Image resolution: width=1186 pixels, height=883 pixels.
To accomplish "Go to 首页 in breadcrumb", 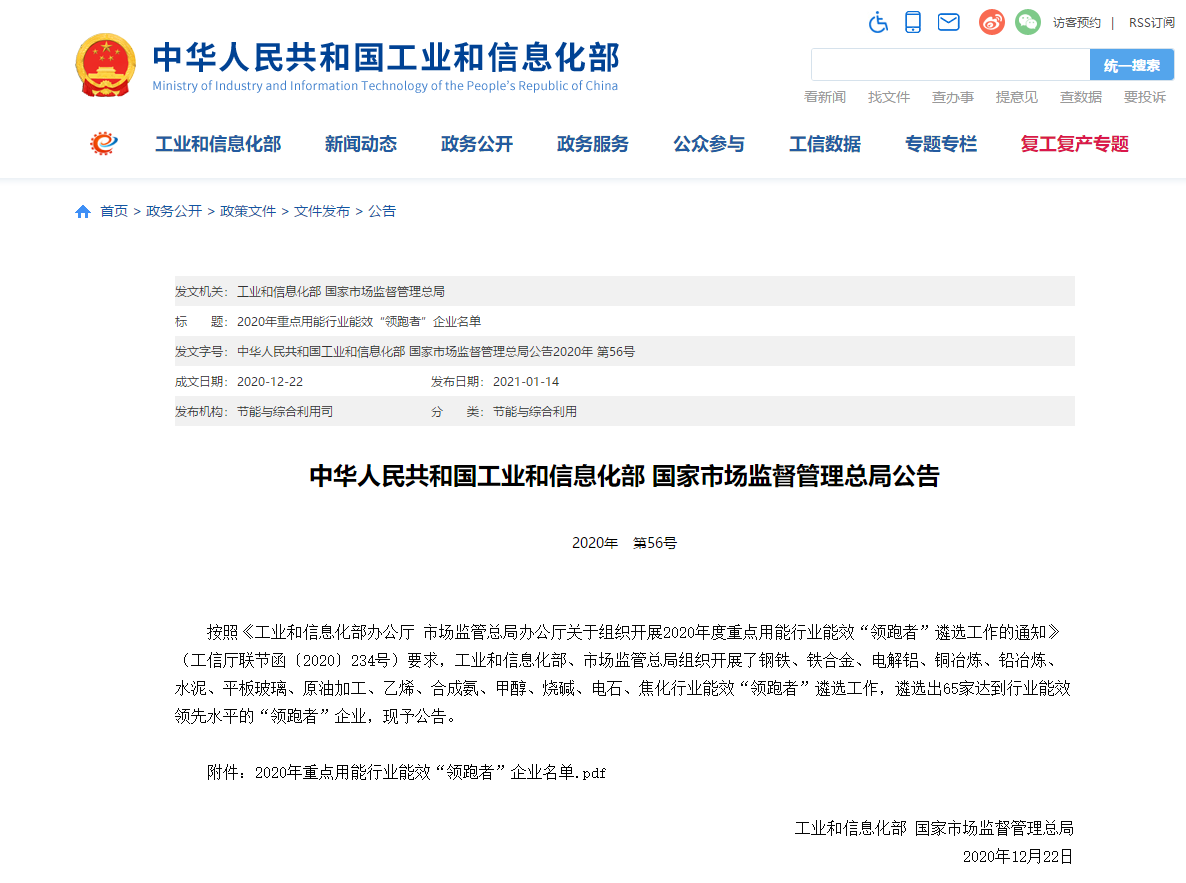I will click(x=114, y=211).
